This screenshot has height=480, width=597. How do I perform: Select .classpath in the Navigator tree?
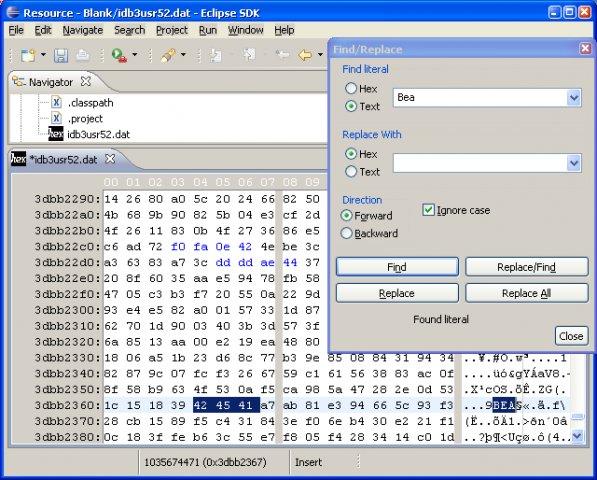pyautogui.click(x=90, y=102)
